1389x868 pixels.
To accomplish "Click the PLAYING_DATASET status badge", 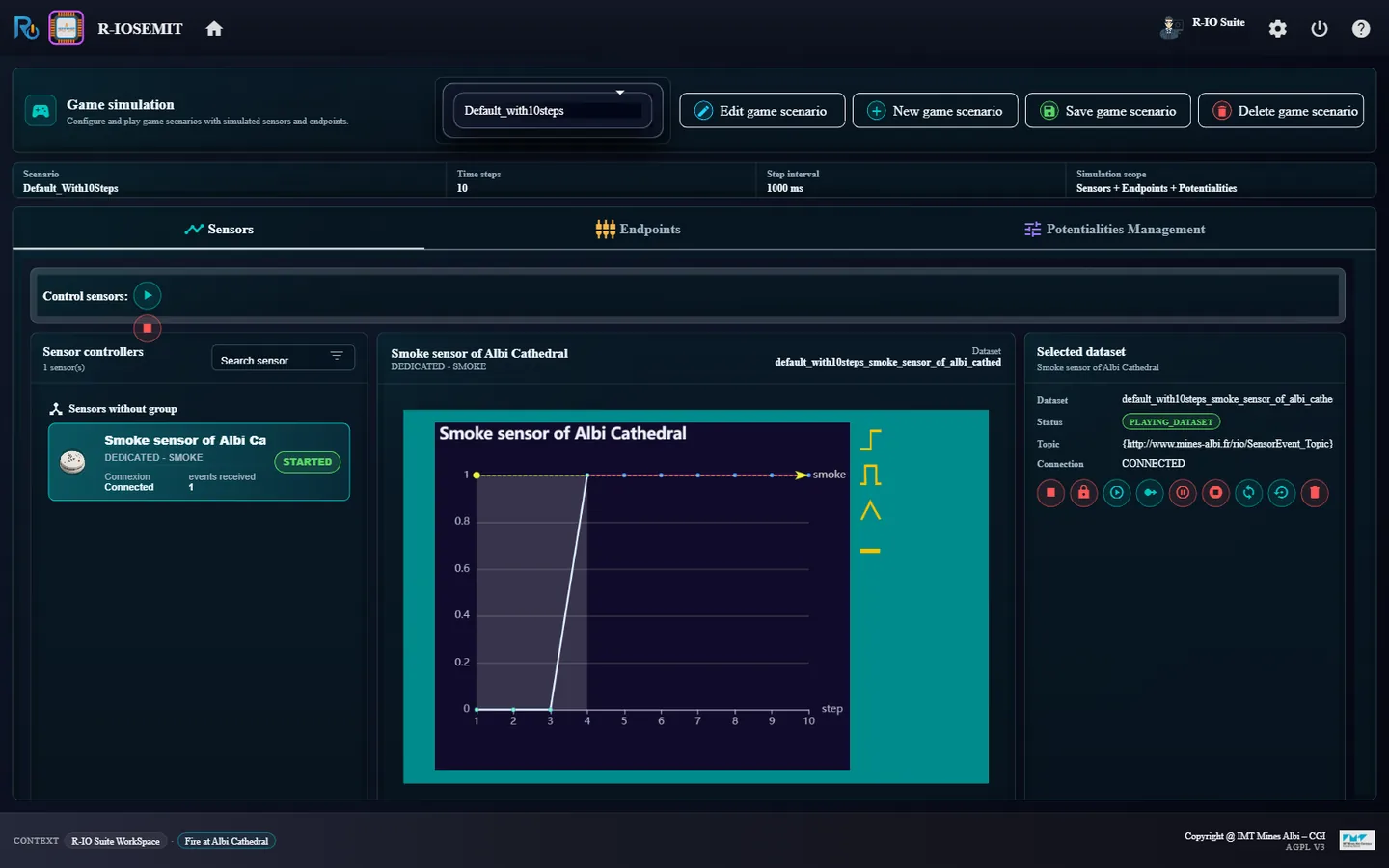I will click(x=1171, y=421).
